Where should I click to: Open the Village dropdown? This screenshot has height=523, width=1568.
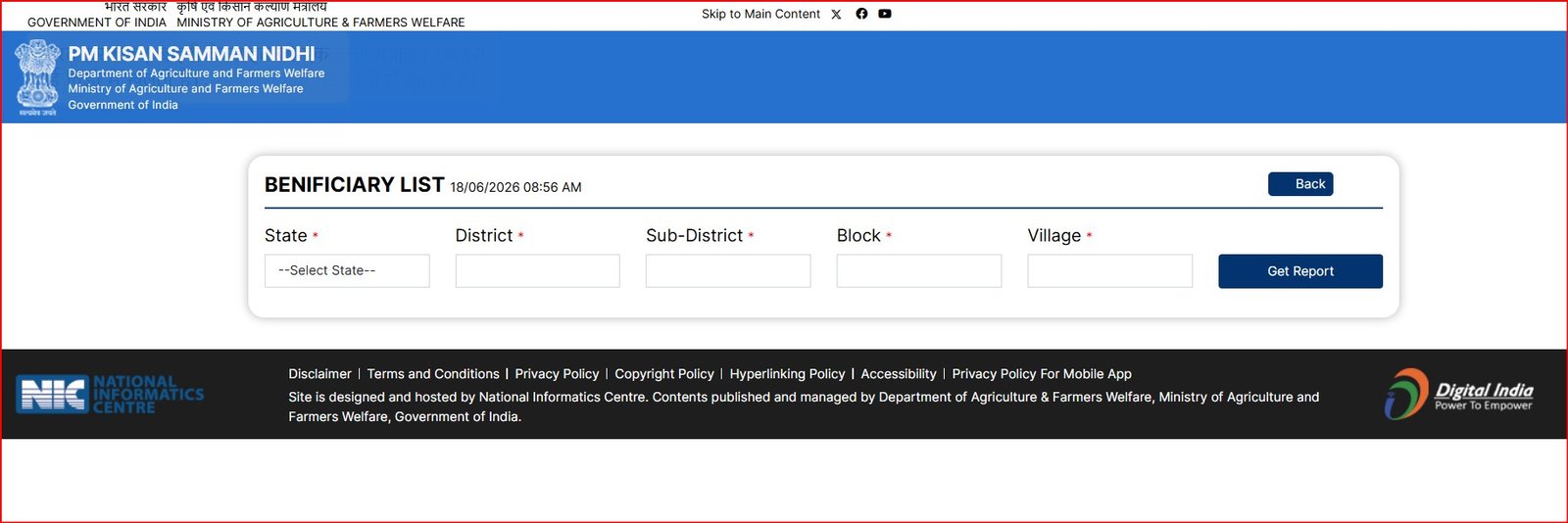pyautogui.click(x=1109, y=271)
